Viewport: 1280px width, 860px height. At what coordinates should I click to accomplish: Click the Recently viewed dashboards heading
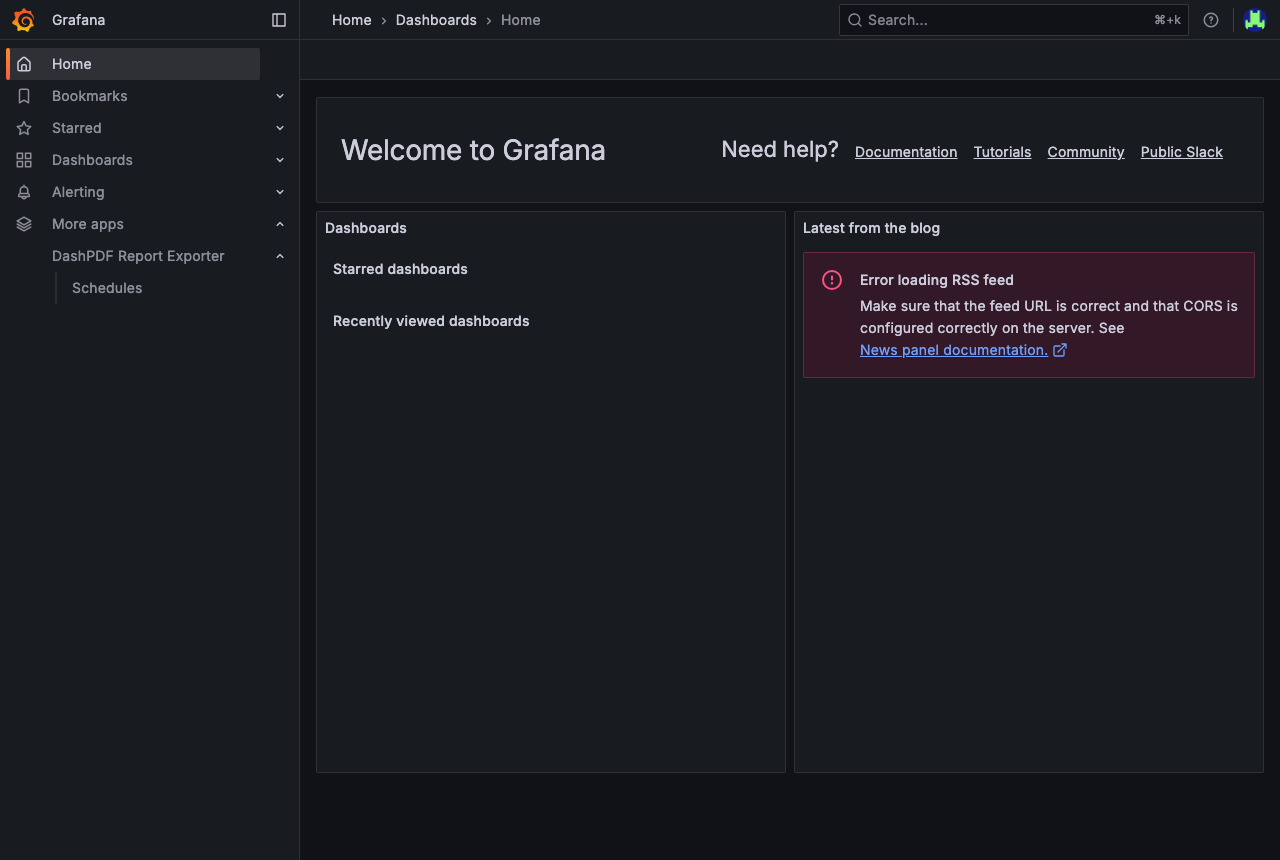(x=431, y=321)
